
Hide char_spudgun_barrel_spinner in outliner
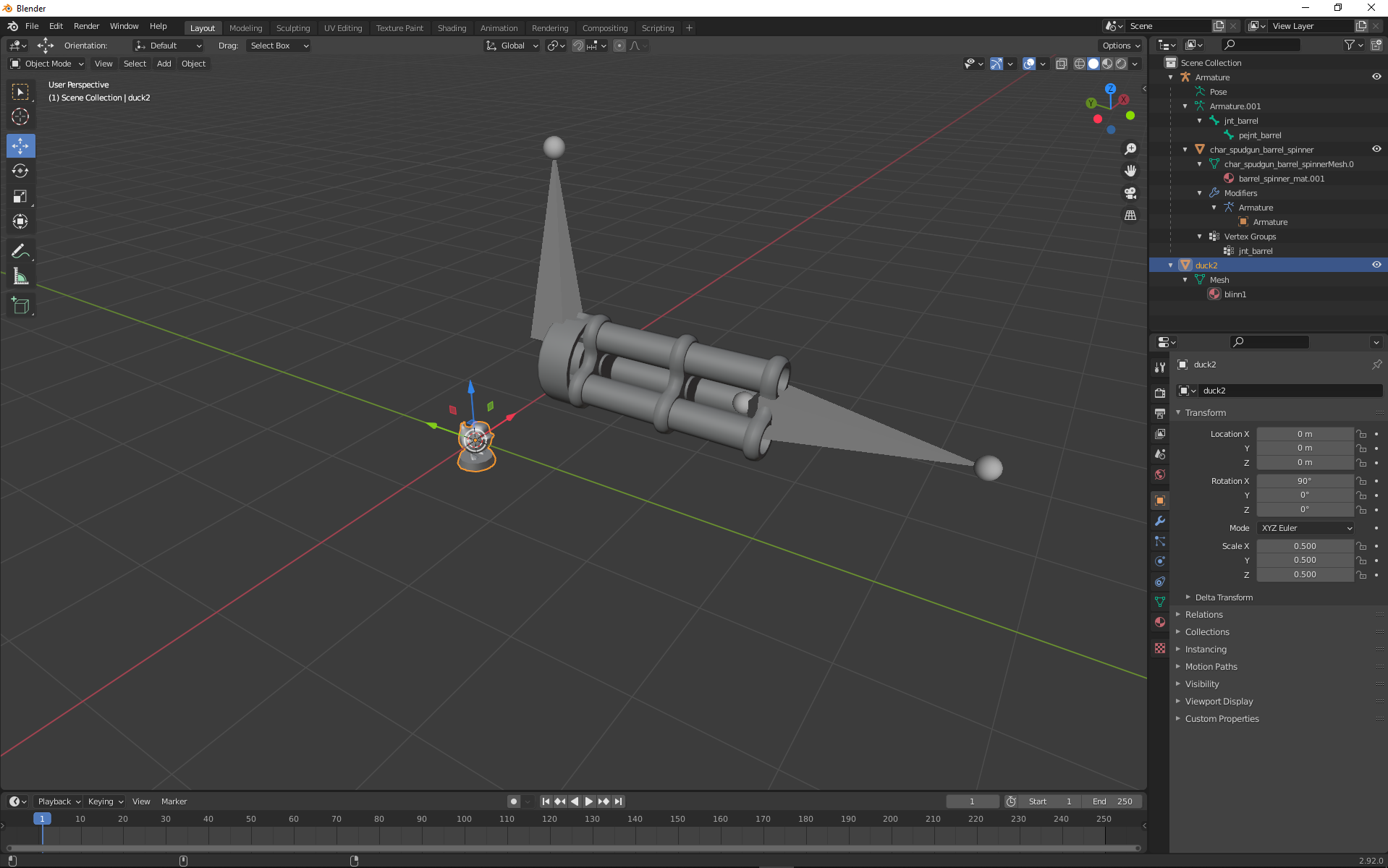(1376, 149)
